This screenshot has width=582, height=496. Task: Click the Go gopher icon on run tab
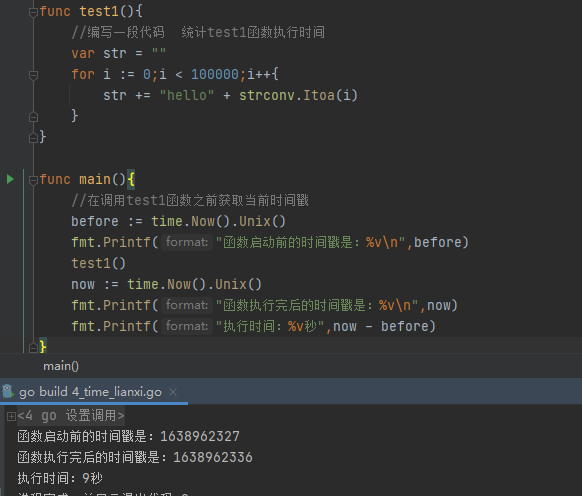click(x=7, y=391)
